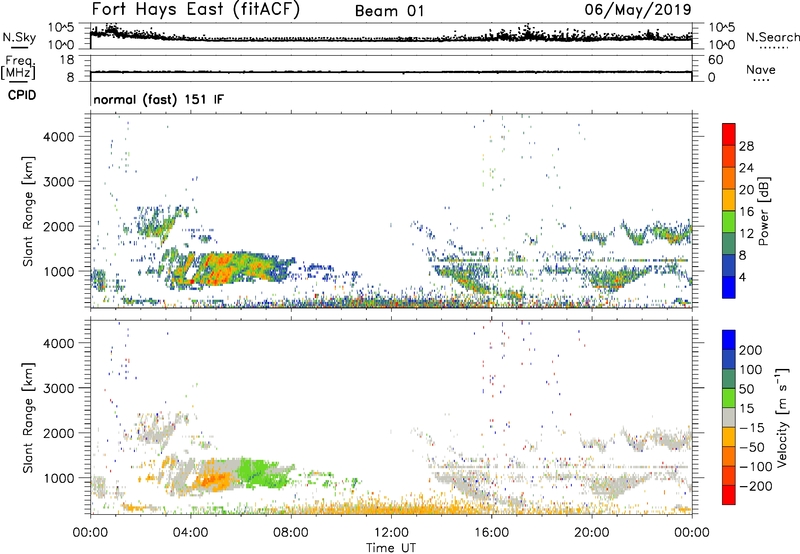
Task: Select the "N.Sky" legend label
Action: [19, 37]
